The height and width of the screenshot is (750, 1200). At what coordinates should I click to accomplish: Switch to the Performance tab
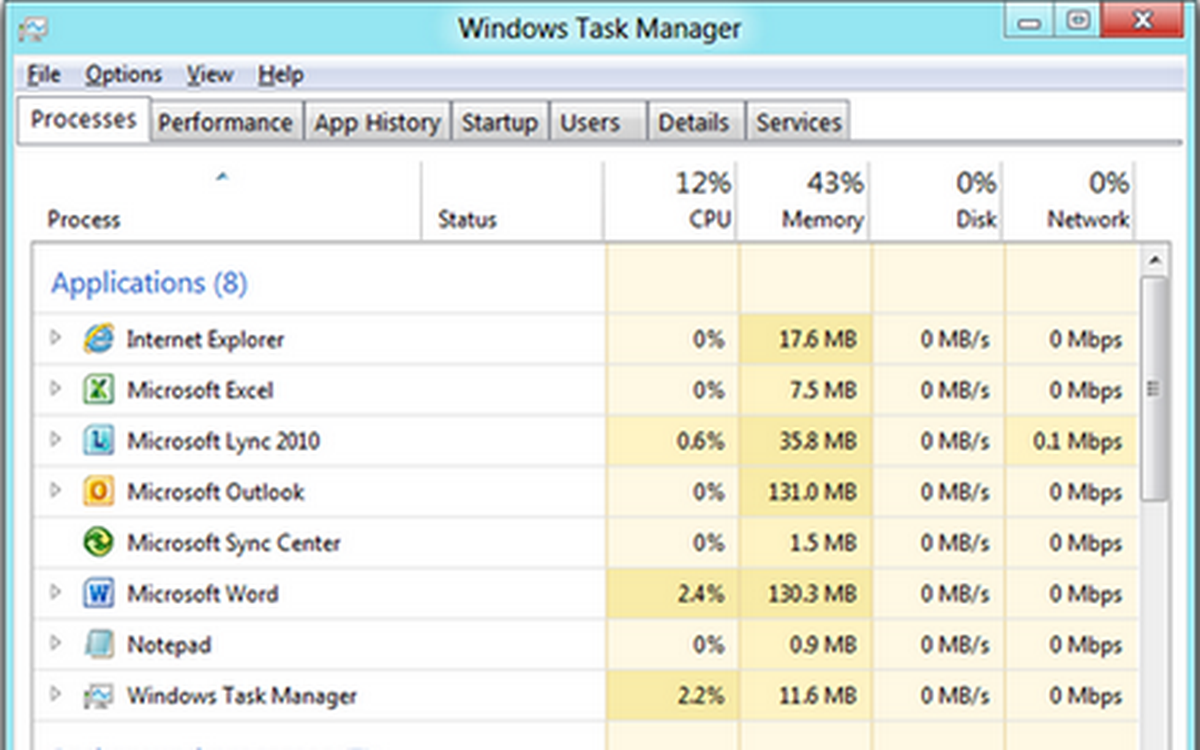pyautogui.click(x=226, y=123)
